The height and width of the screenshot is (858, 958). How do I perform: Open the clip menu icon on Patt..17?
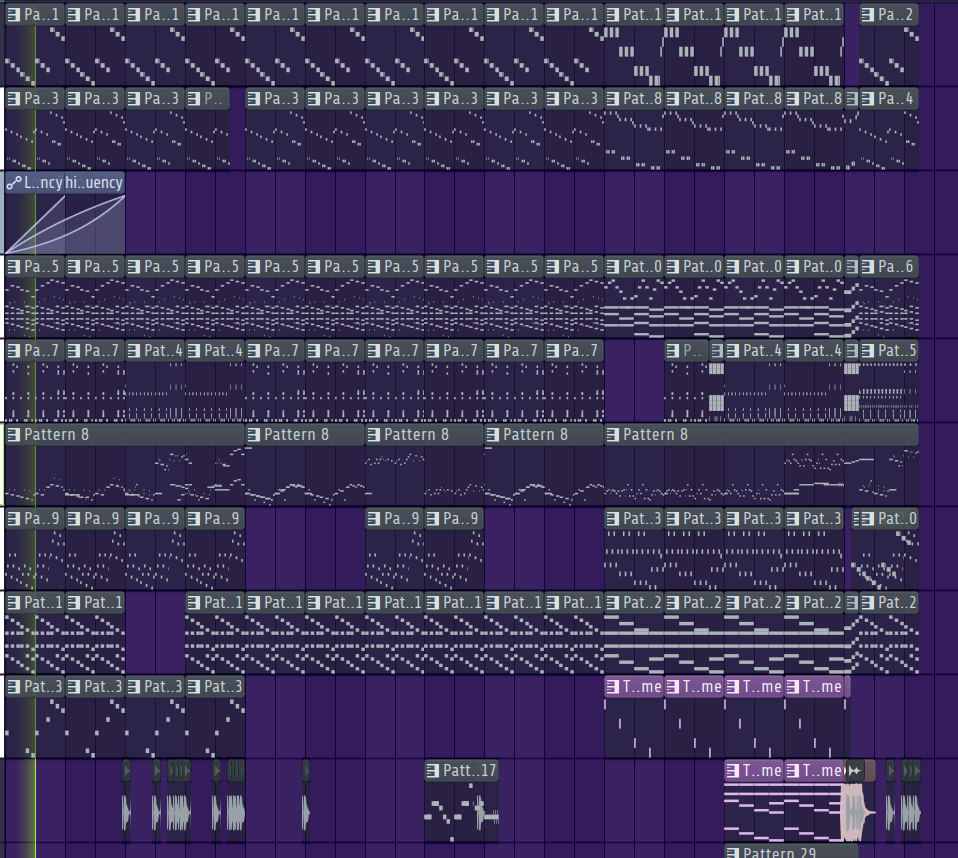click(x=433, y=771)
